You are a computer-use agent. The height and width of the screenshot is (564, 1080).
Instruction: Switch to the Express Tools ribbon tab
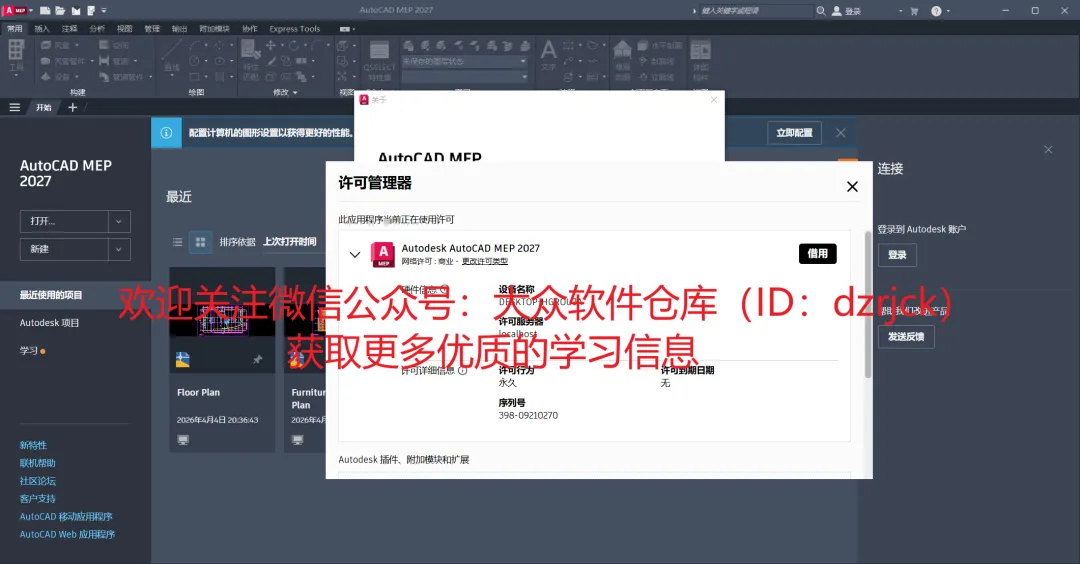(x=295, y=29)
